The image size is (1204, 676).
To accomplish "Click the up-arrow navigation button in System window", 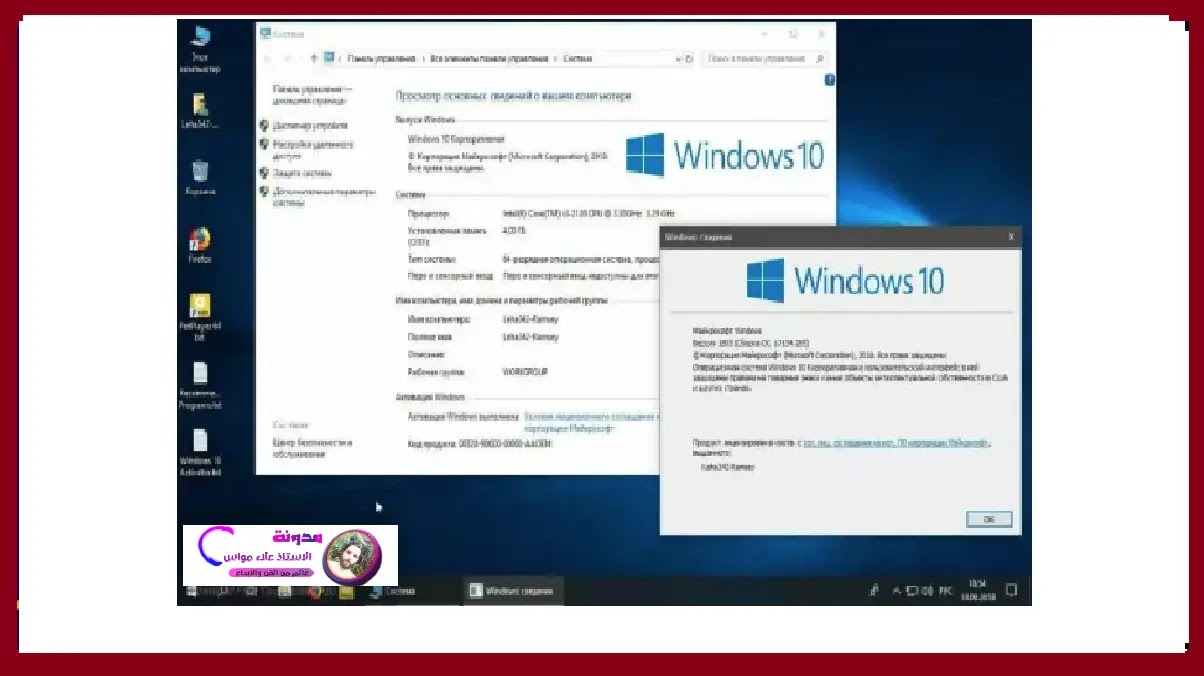I will pyautogui.click(x=314, y=59).
